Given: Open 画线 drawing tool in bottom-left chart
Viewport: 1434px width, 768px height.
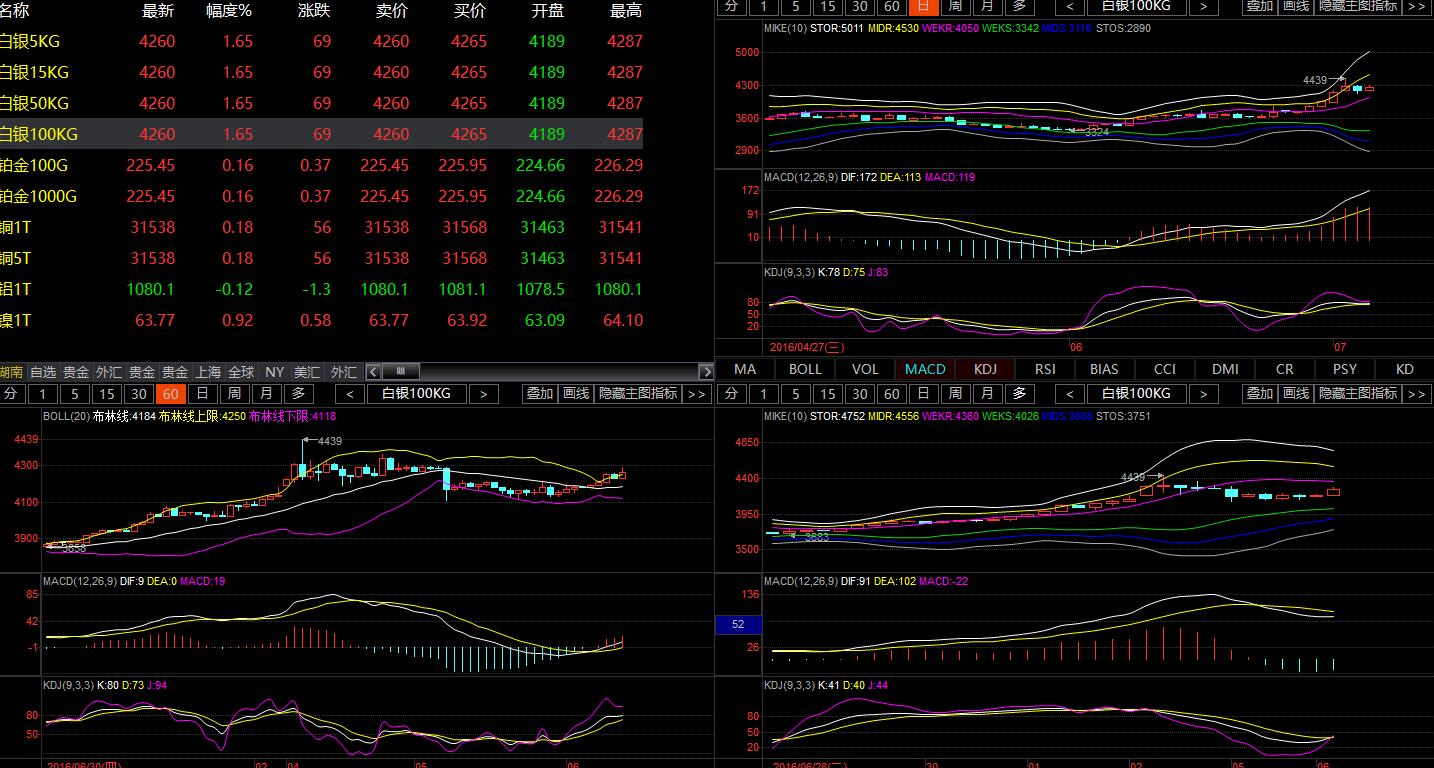Looking at the screenshot, I should [x=576, y=394].
